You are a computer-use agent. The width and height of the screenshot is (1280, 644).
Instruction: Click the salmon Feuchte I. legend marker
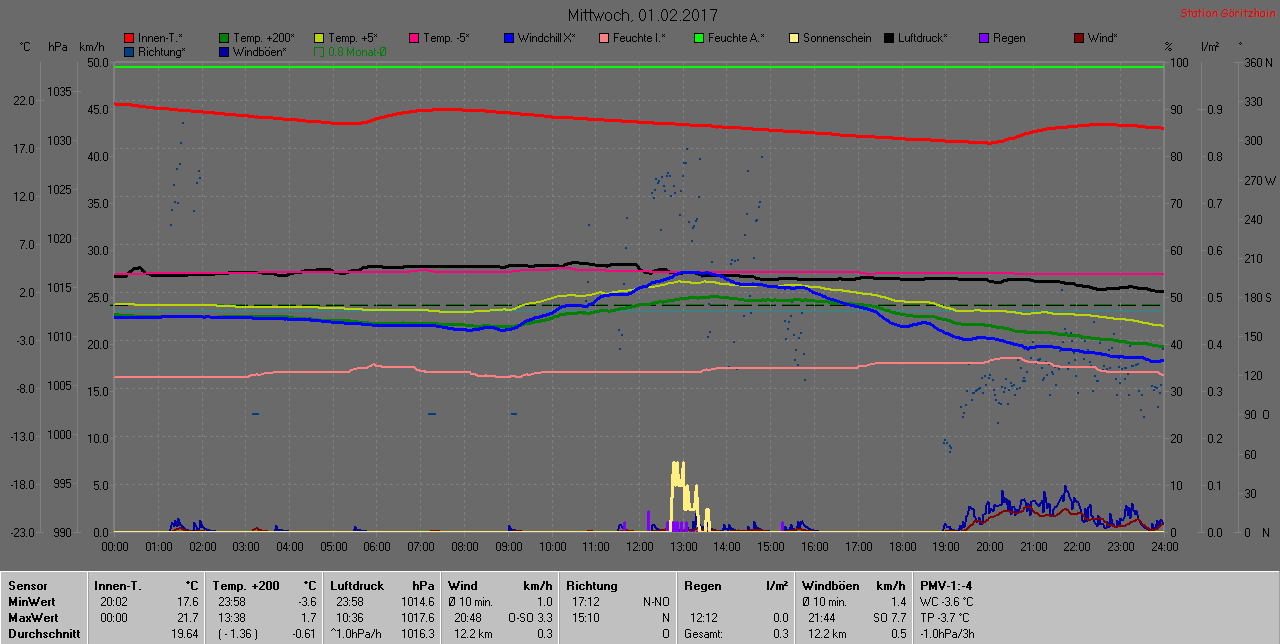[604, 38]
